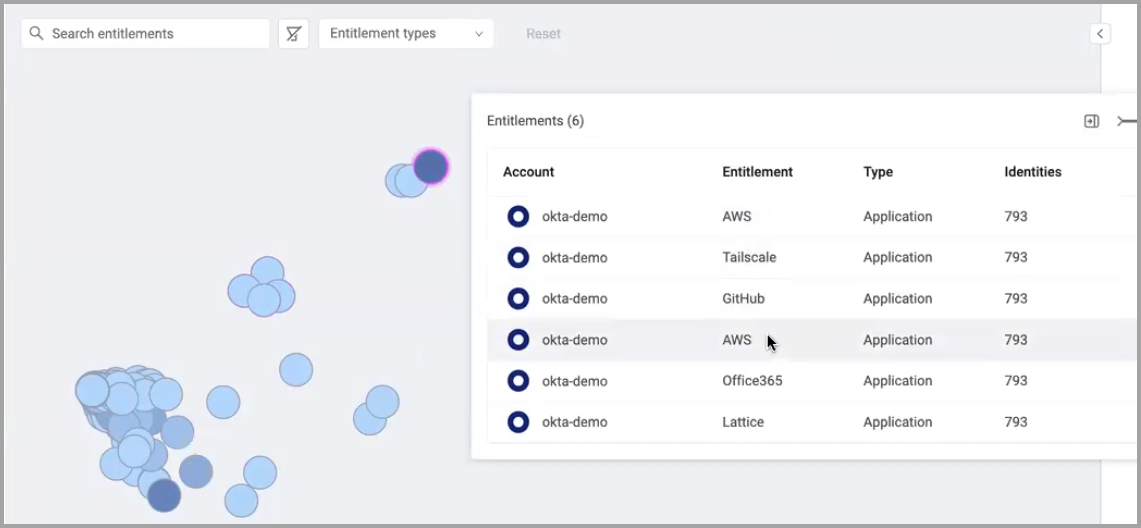Click the Account column header
Screen dimensions: 1141x528
[528, 172]
